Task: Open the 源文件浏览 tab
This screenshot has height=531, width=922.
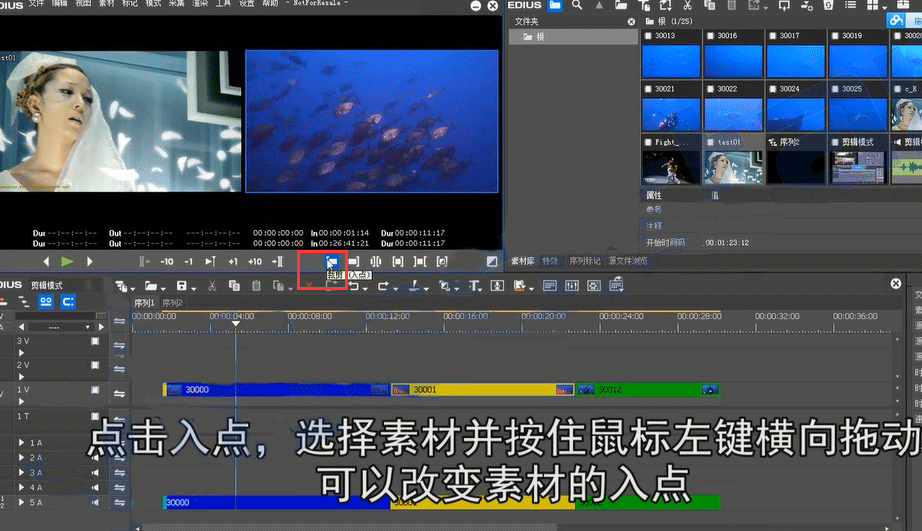Action: pyautogui.click(x=627, y=261)
